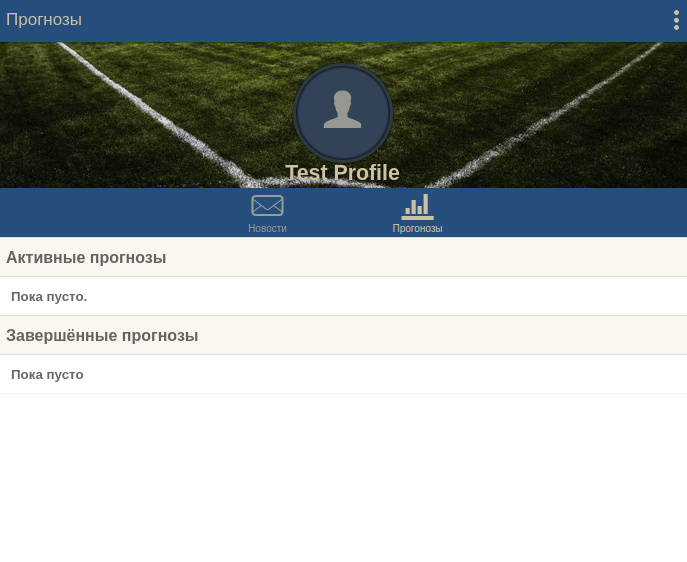Click the blue tab bar right area
The image size is (687, 562).
[570, 213]
